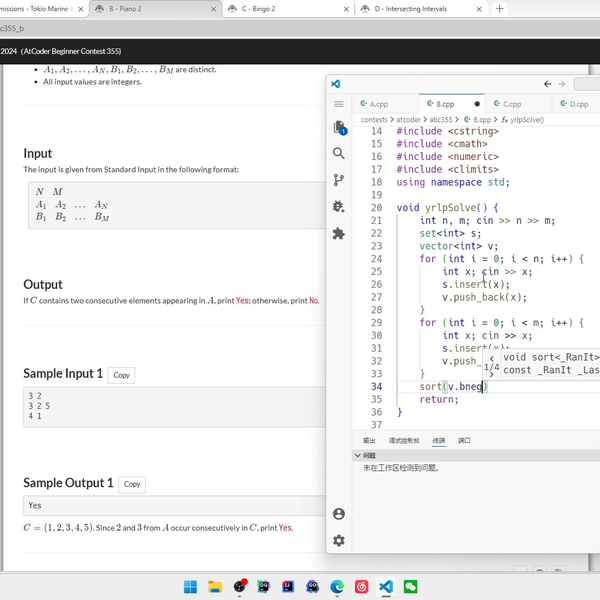Copy Sample Output 1
This screenshot has height=600, width=600.
(132, 484)
